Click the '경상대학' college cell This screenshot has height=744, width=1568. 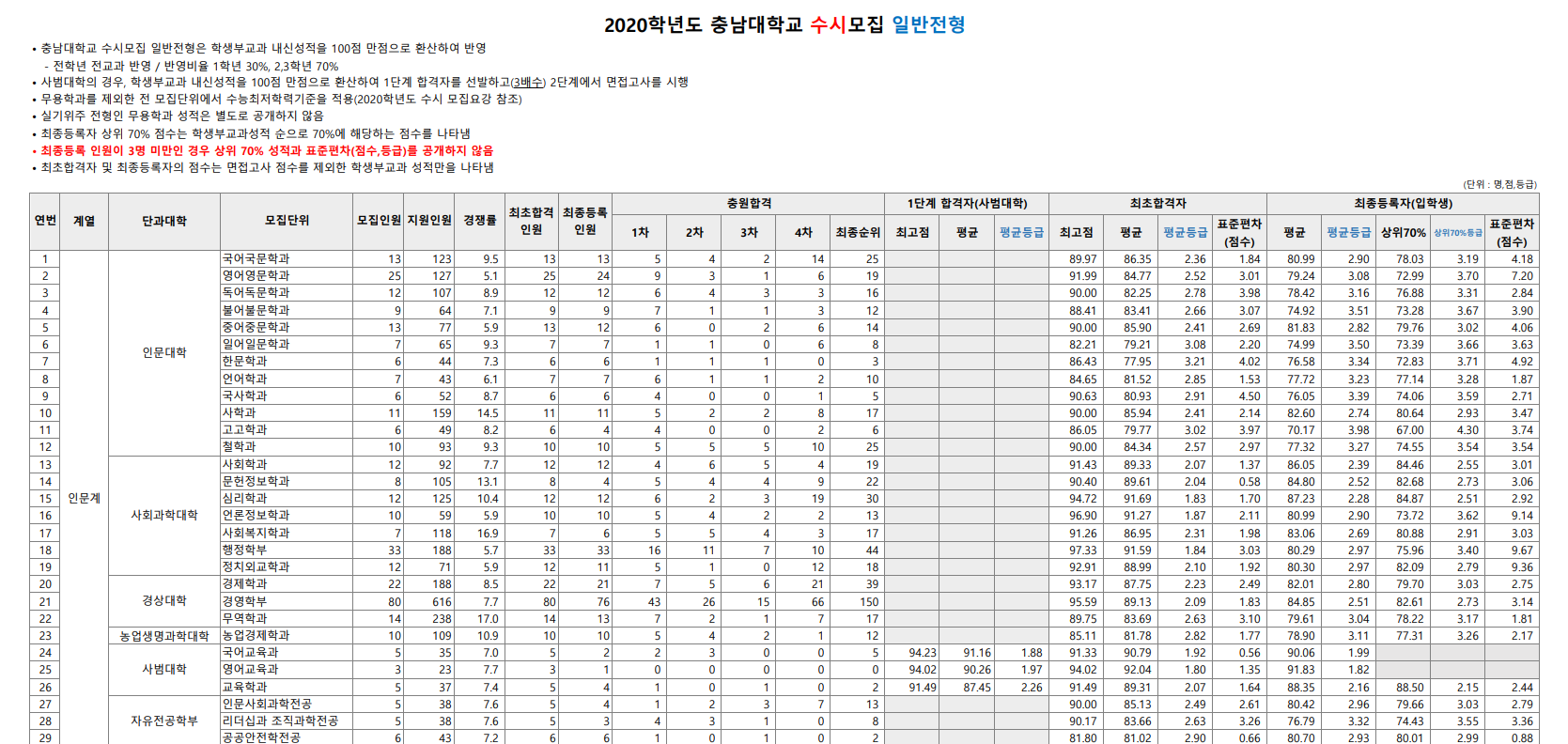point(164,600)
